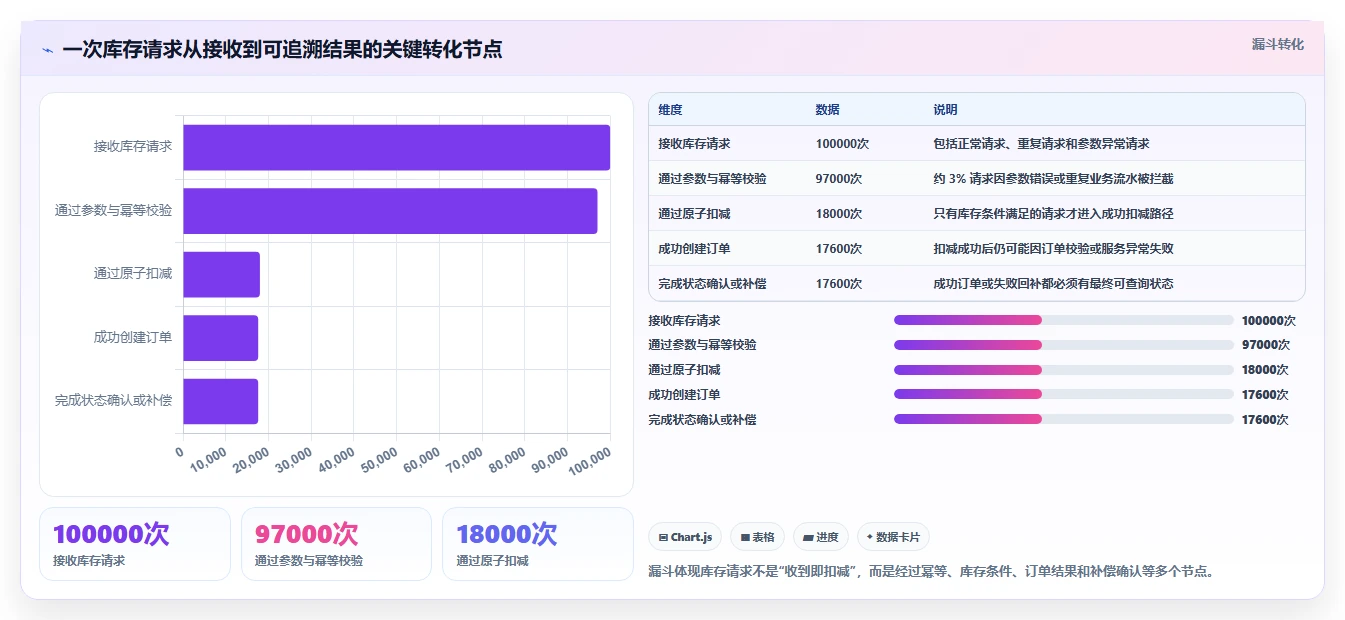Click the 97000次 stat card
The width and height of the screenshot is (1345, 620).
pyautogui.click(x=336, y=544)
